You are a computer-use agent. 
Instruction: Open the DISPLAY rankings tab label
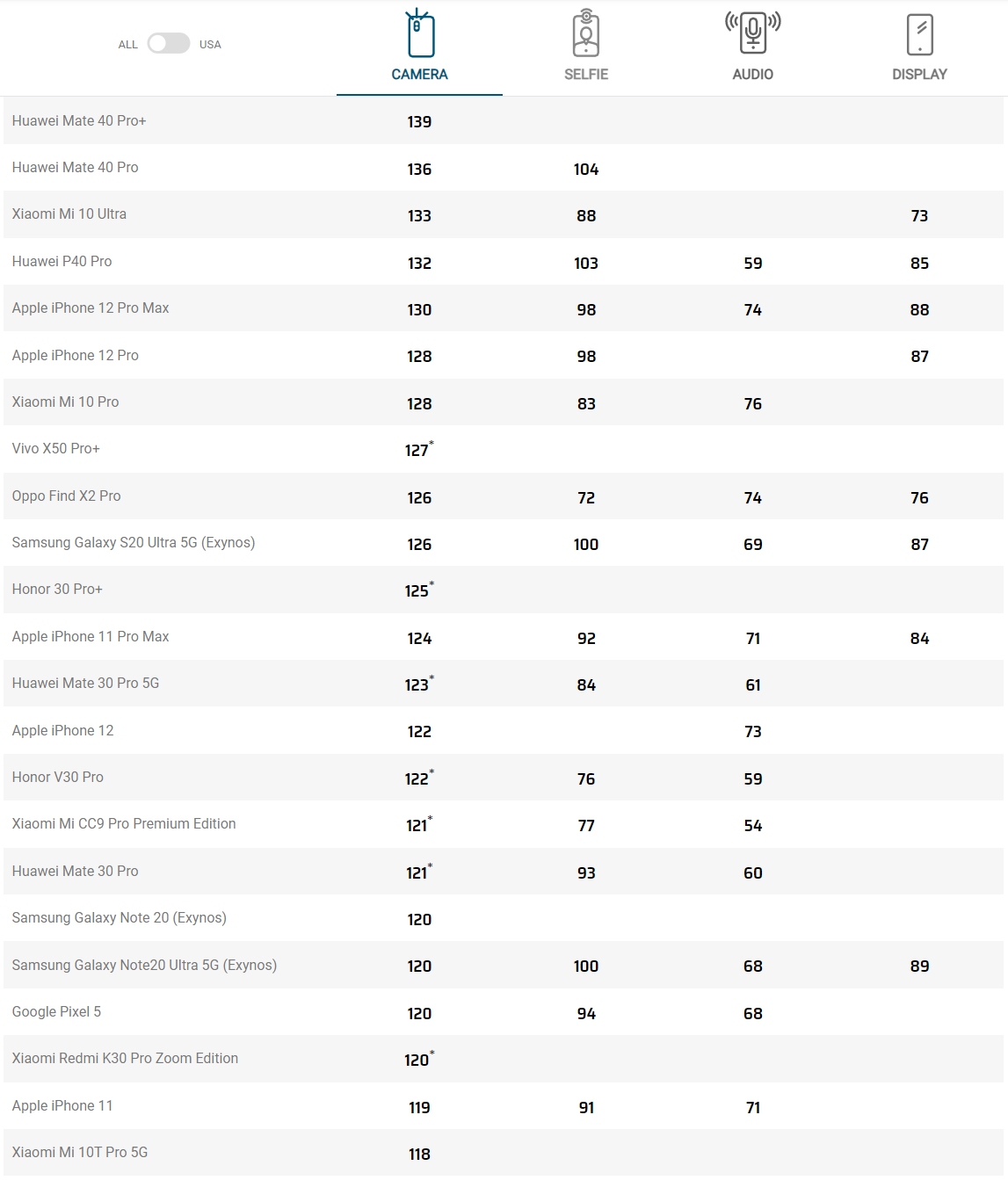[919, 75]
